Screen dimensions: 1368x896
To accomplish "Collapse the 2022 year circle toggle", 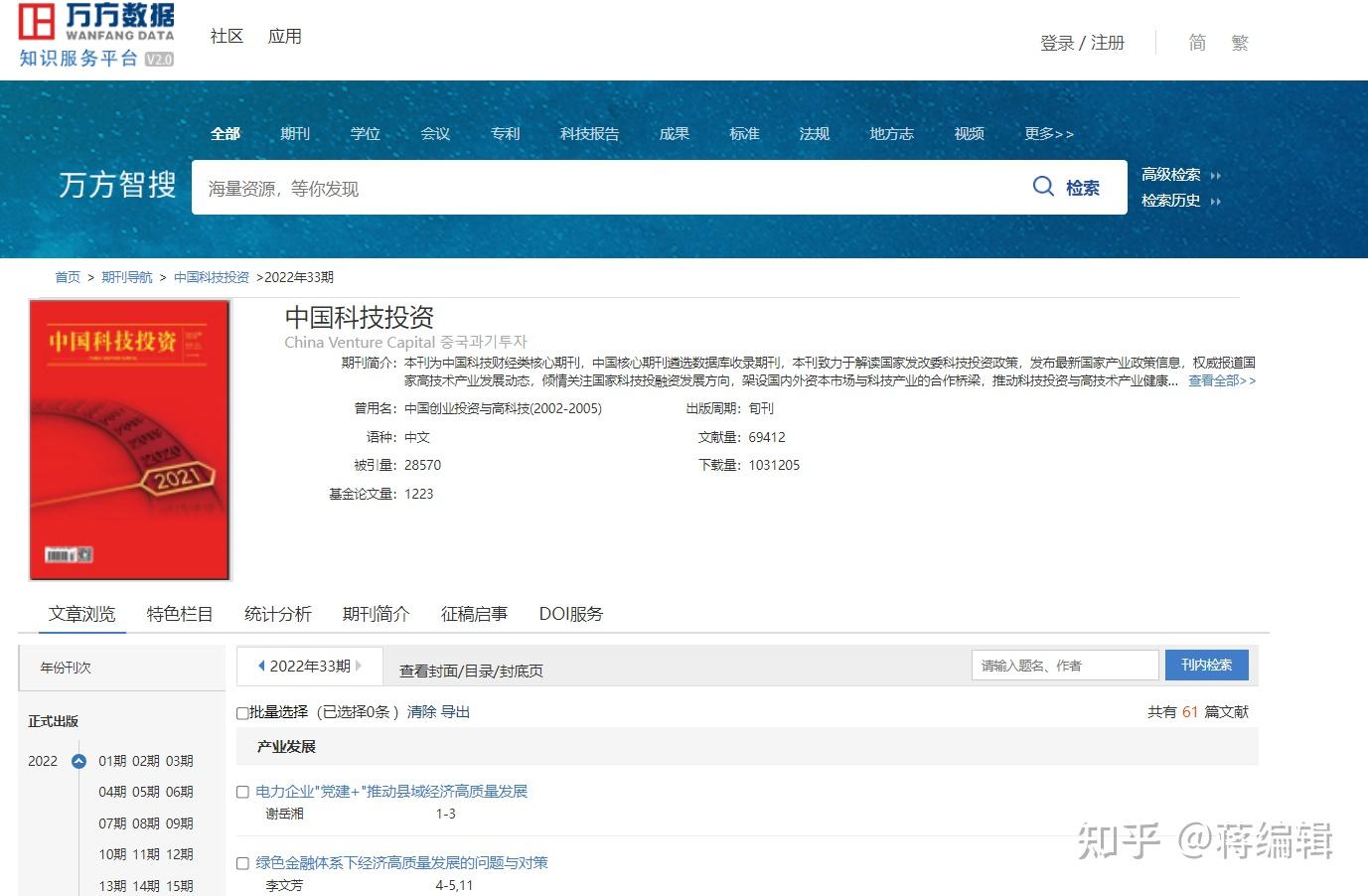I will click(x=79, y=761).
